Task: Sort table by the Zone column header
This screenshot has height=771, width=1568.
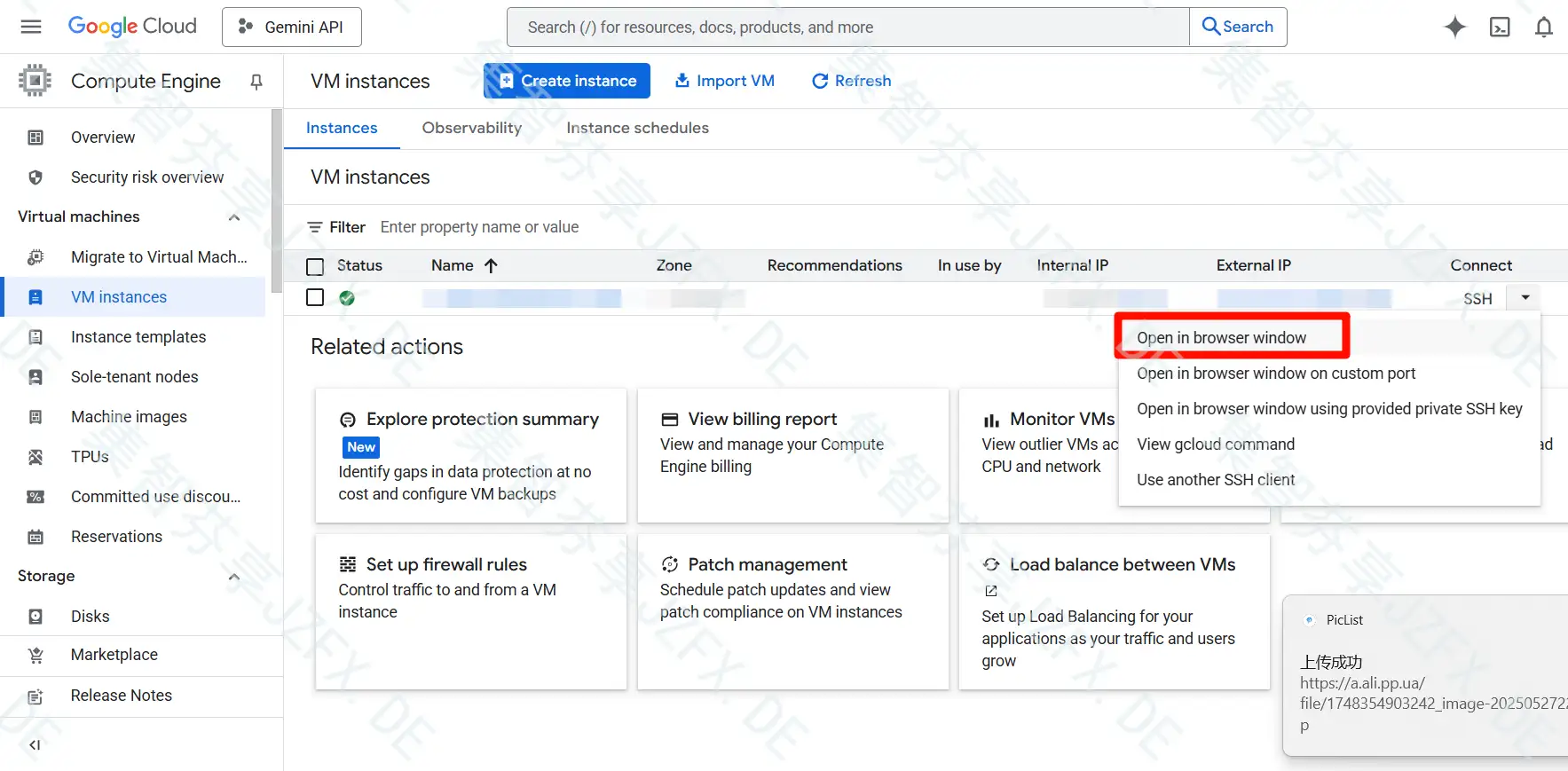Action: pyautogui.click(x=674, y=265)
